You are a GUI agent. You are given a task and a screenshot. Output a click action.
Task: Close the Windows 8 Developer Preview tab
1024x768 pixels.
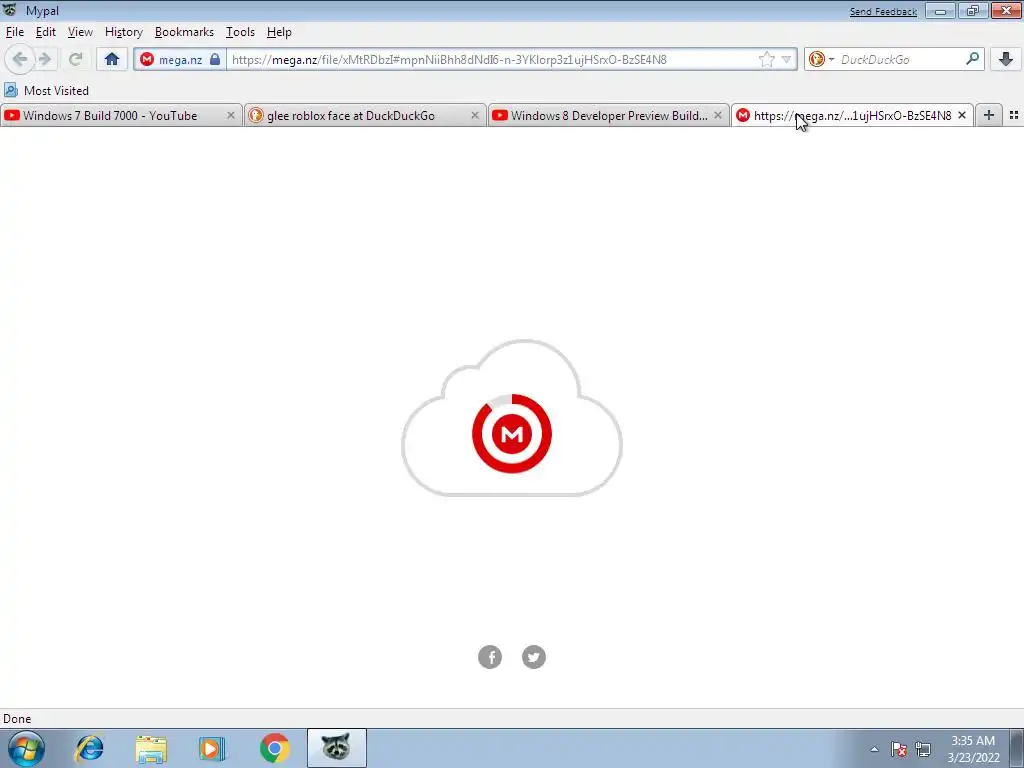coord(718,115)
